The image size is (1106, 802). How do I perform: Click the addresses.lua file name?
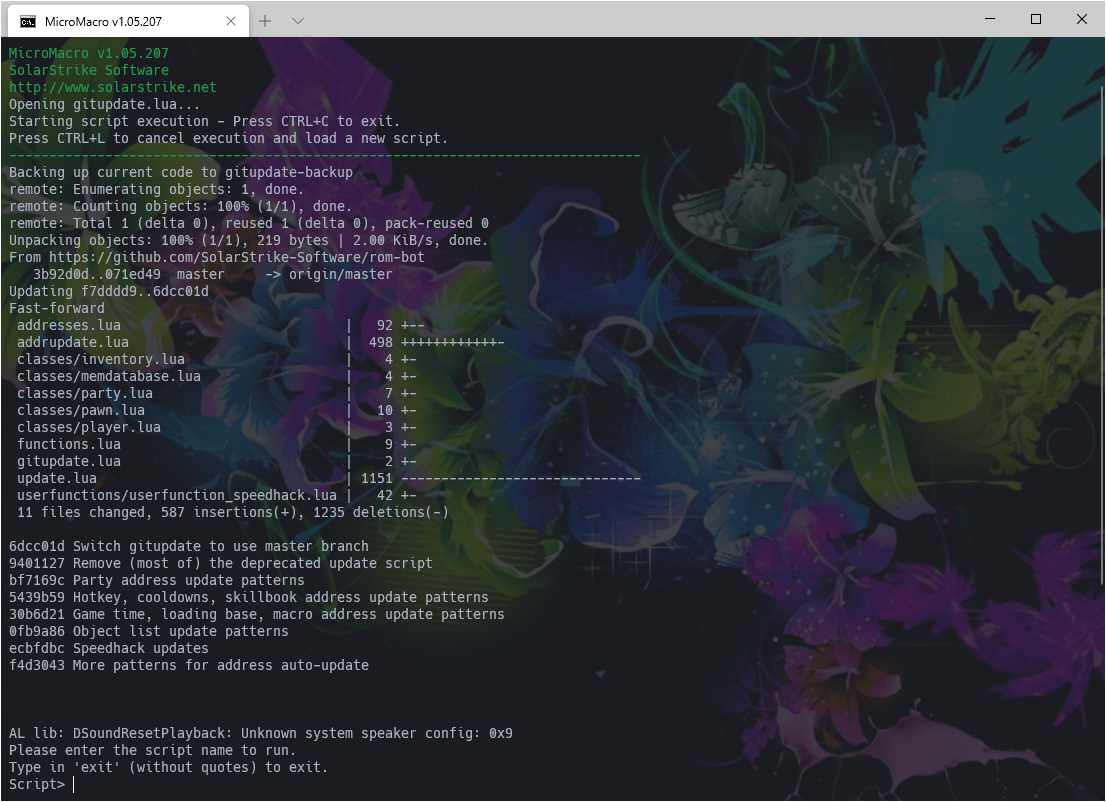pyautogui.click(x=68, y=325)
